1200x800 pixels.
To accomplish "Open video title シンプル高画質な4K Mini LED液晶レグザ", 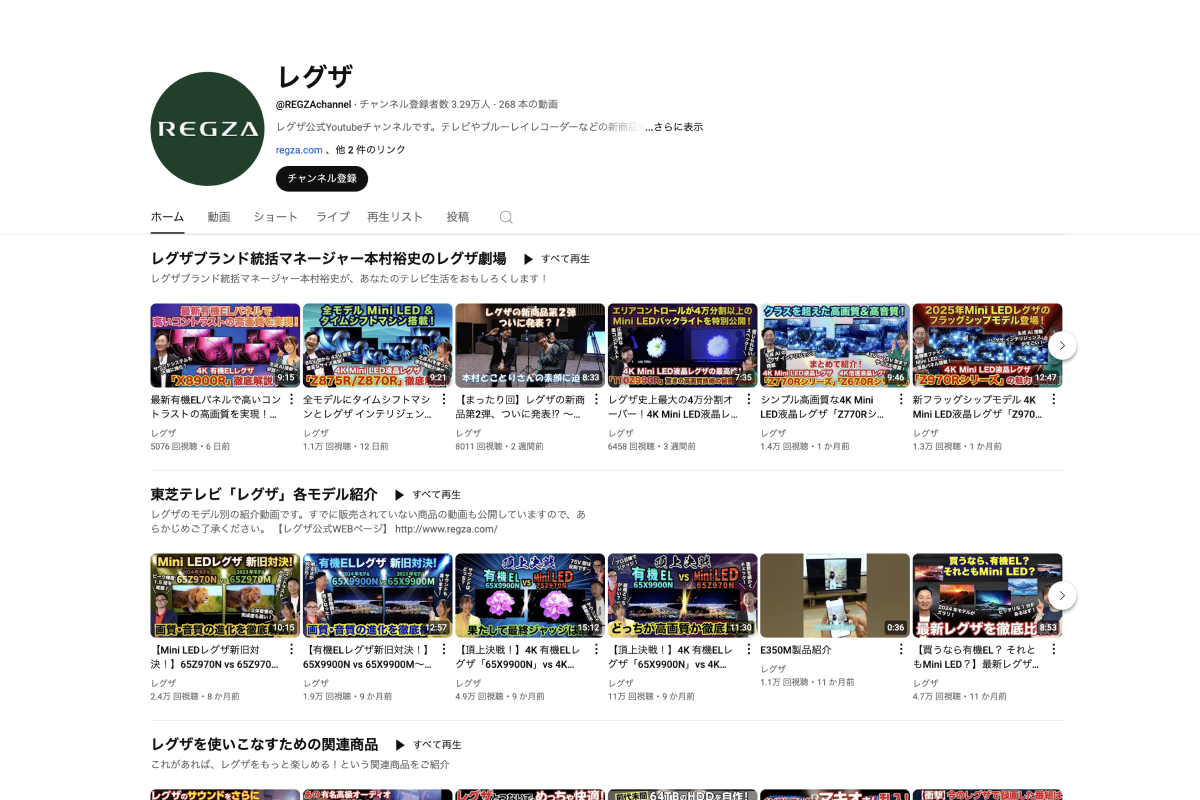I will coord(825,407).
